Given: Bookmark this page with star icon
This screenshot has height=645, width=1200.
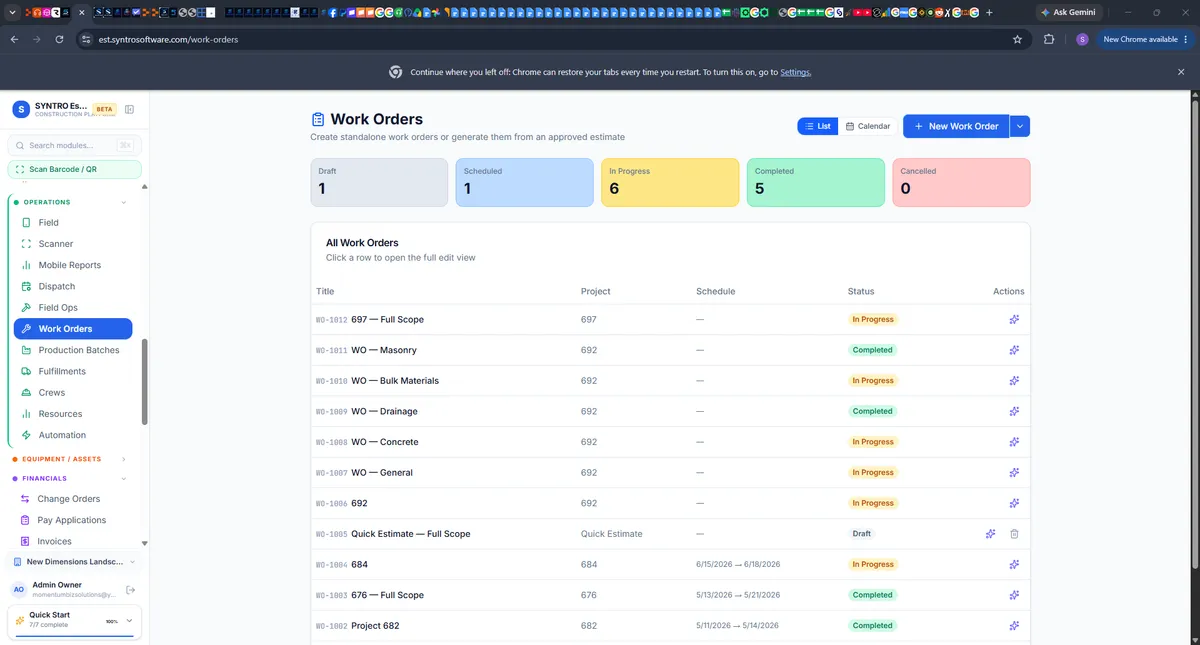Looking at the screenshot, I should (1017, 39).
